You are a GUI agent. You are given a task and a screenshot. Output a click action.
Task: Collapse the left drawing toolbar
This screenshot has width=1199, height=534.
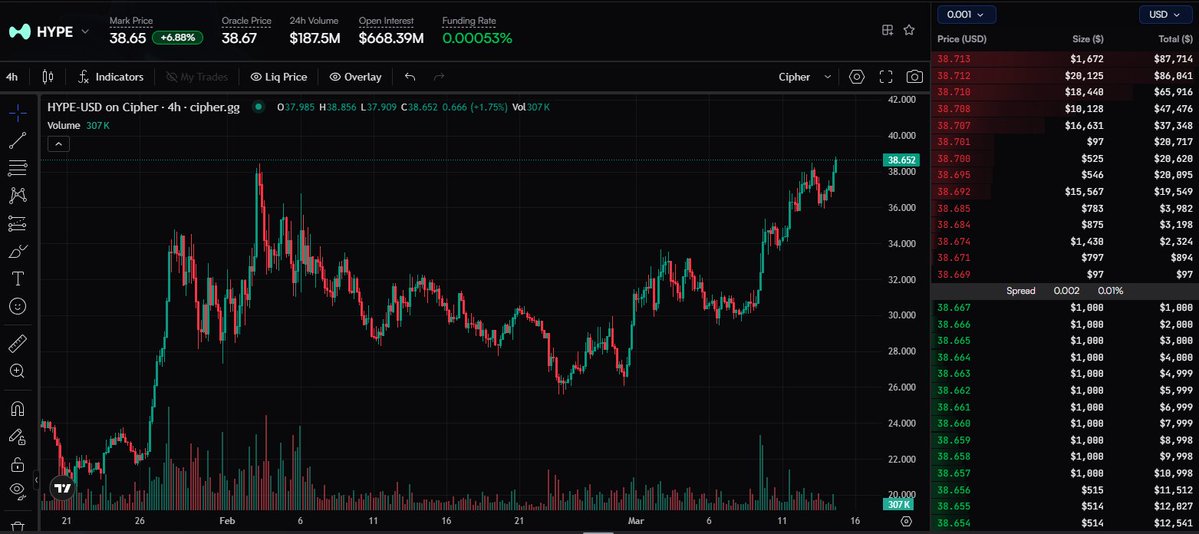(x=36, y=480)
